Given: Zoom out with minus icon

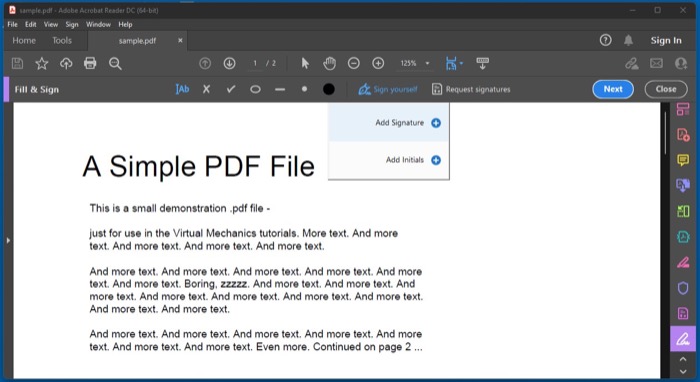Looking at the screenshot, I should [x=354, y=63].
